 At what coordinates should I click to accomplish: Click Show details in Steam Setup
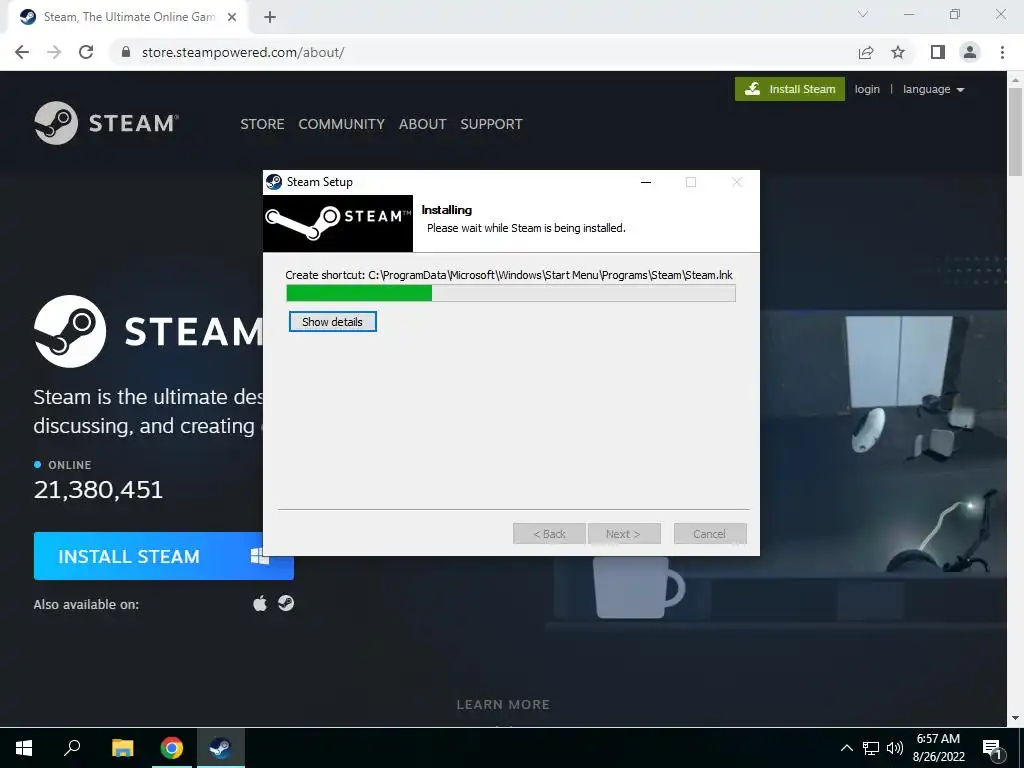click(x=332, y=321)
